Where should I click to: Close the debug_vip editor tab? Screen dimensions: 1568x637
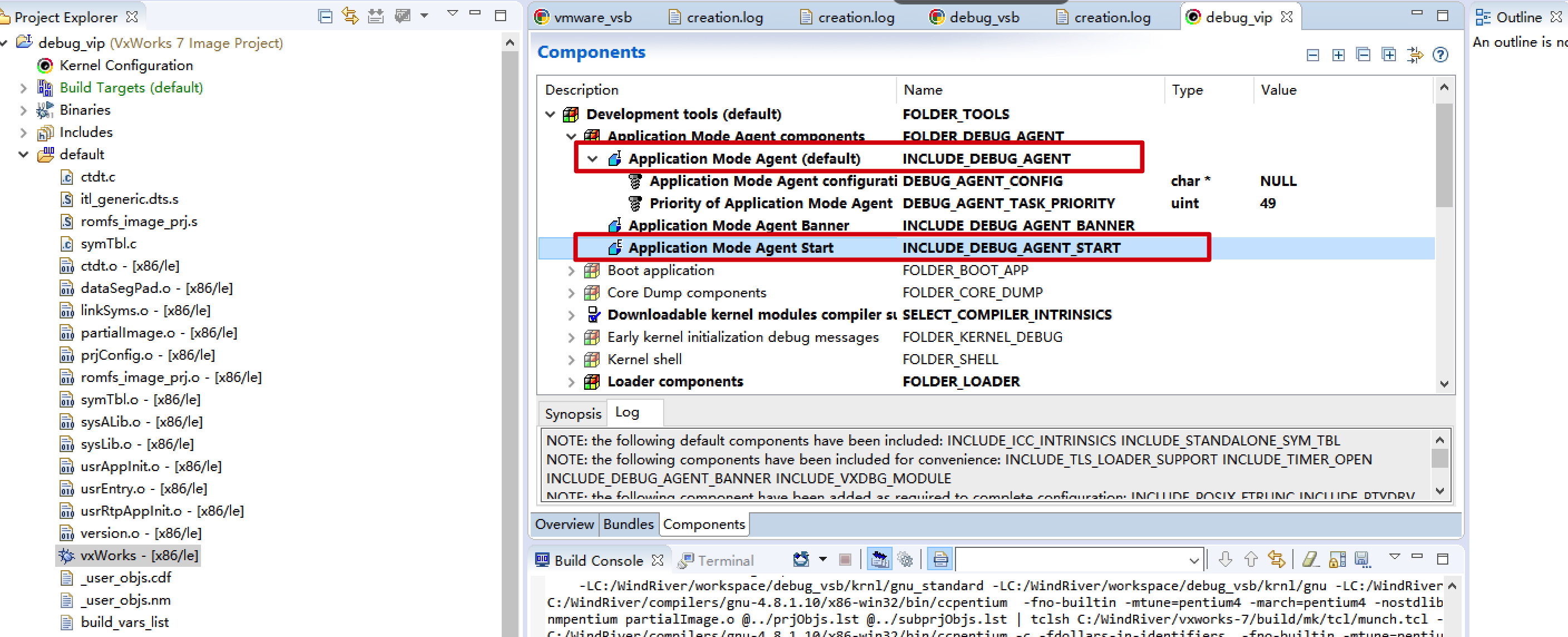pos(1286,17)
